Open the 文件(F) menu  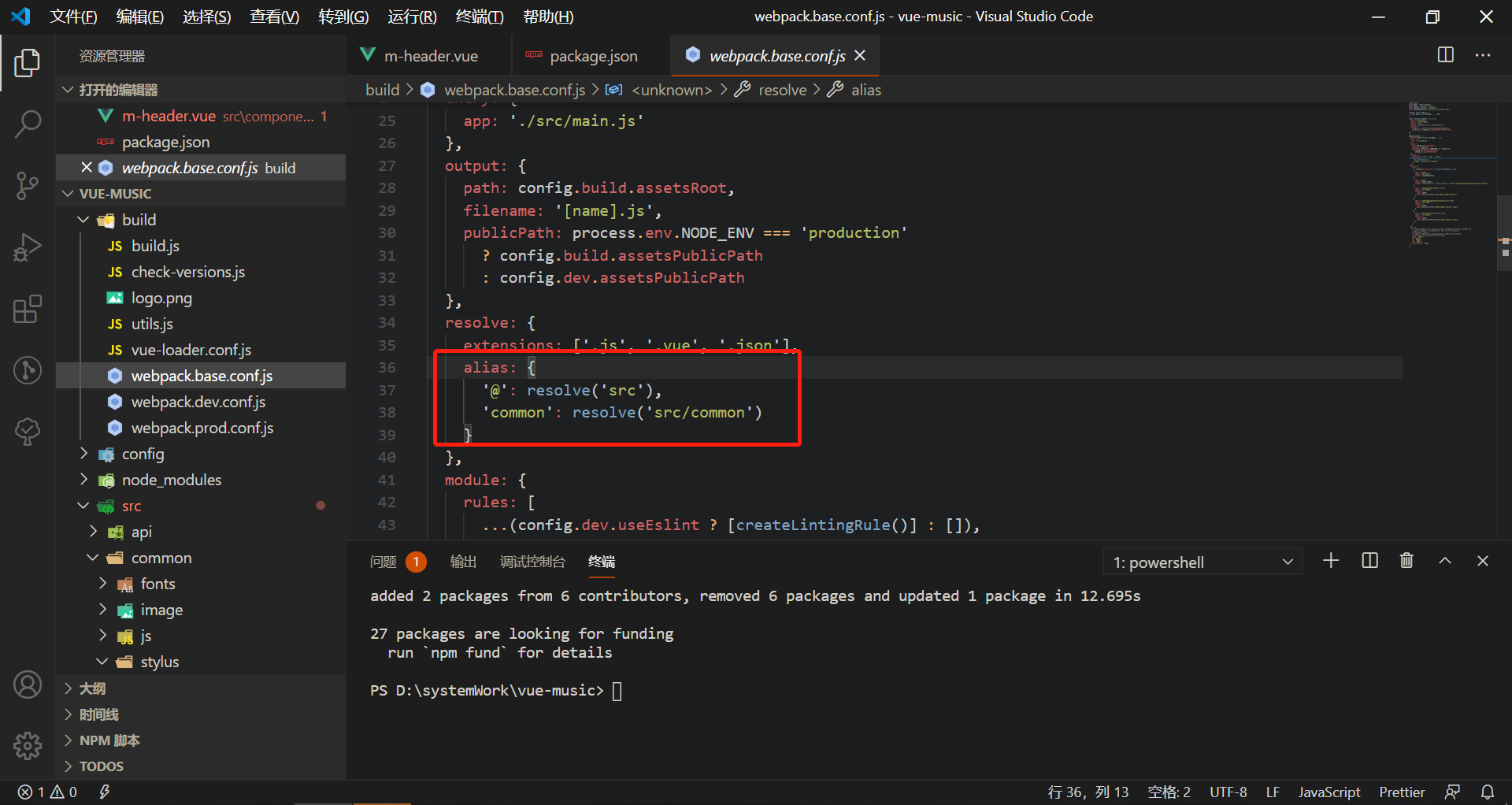[x=73, y=17]
